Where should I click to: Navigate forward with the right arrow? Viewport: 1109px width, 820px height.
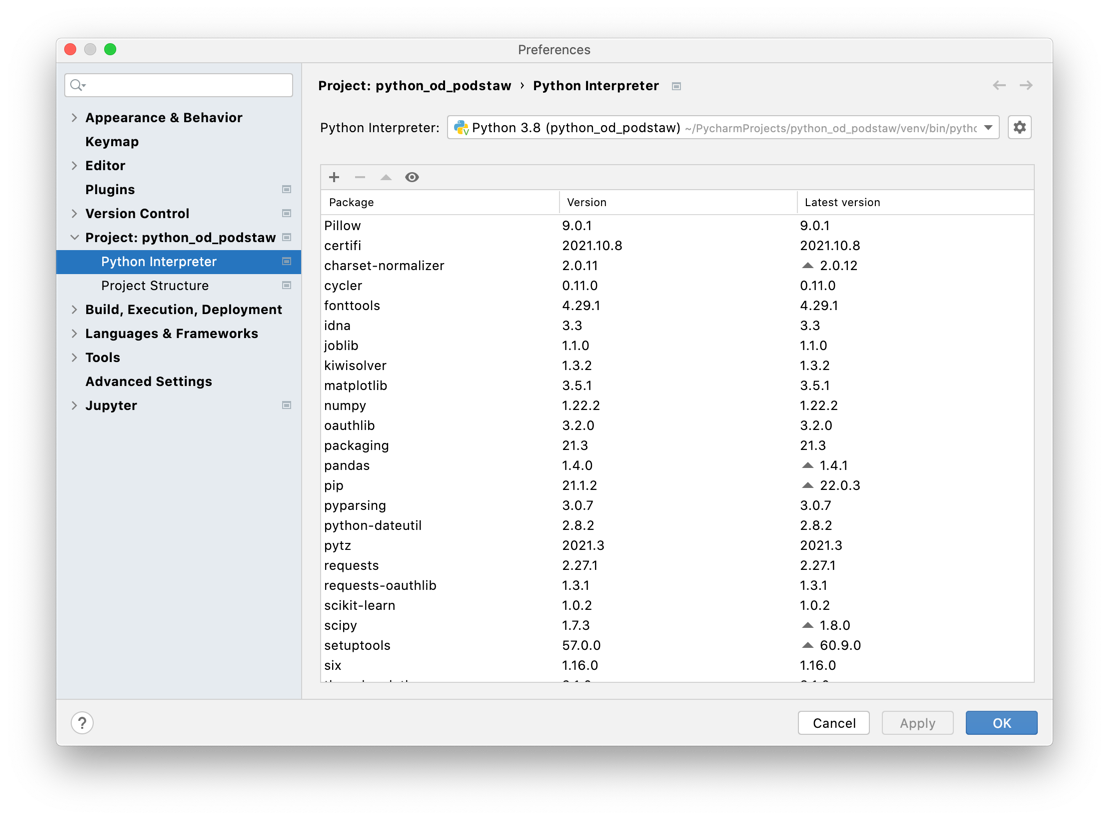pyautogui.click(x=1026, y=86)
